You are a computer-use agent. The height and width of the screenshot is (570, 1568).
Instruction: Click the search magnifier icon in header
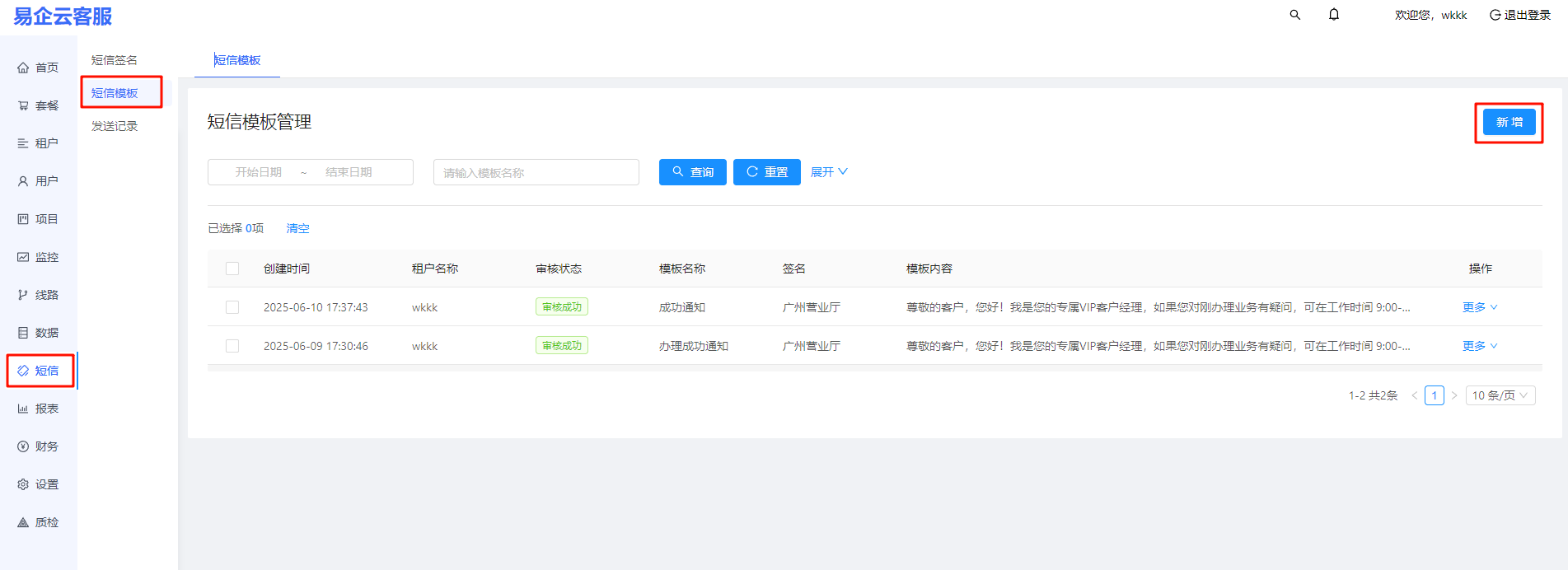(1294, 15)
